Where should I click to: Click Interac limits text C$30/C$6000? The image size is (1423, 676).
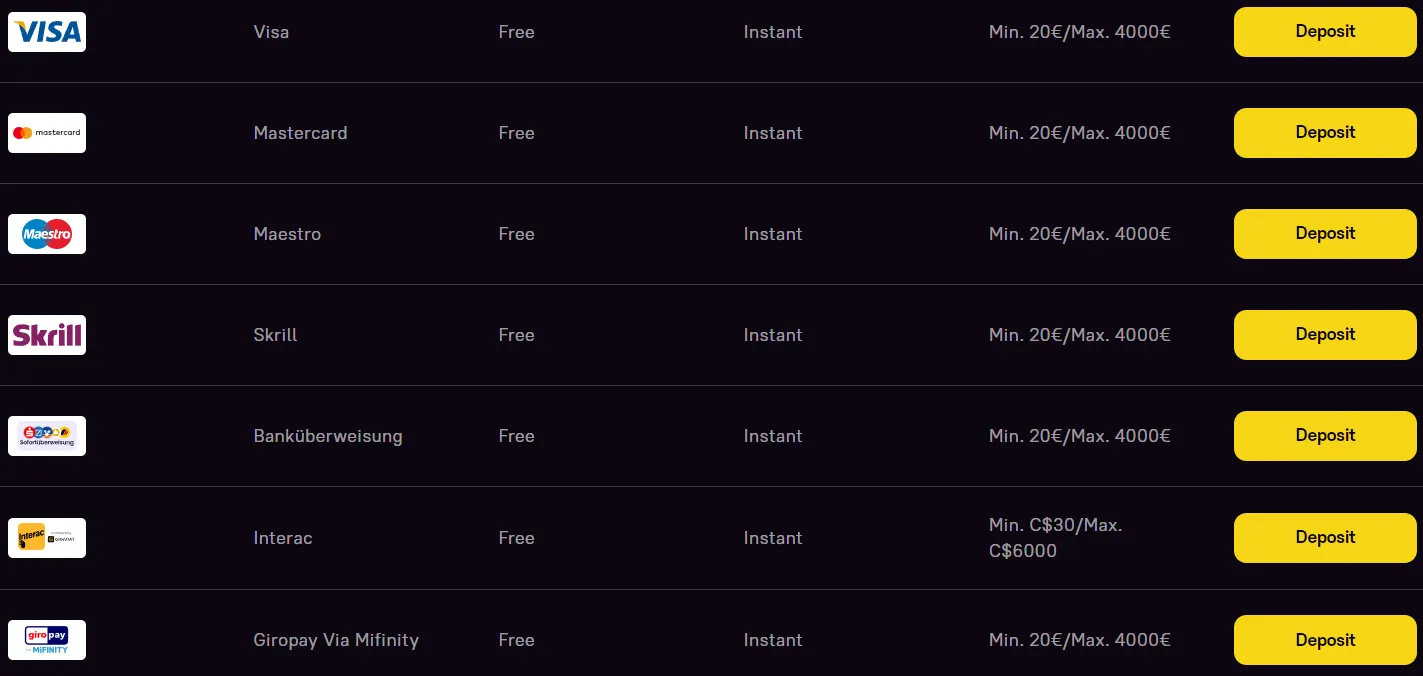point(1055,538)
